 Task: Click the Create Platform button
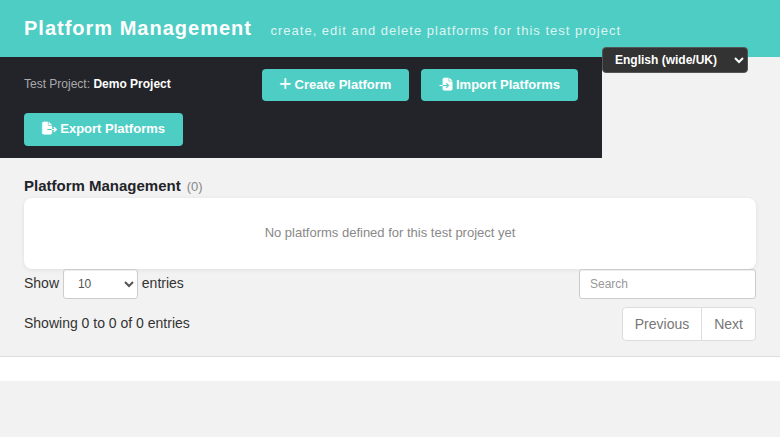[335, 85]
